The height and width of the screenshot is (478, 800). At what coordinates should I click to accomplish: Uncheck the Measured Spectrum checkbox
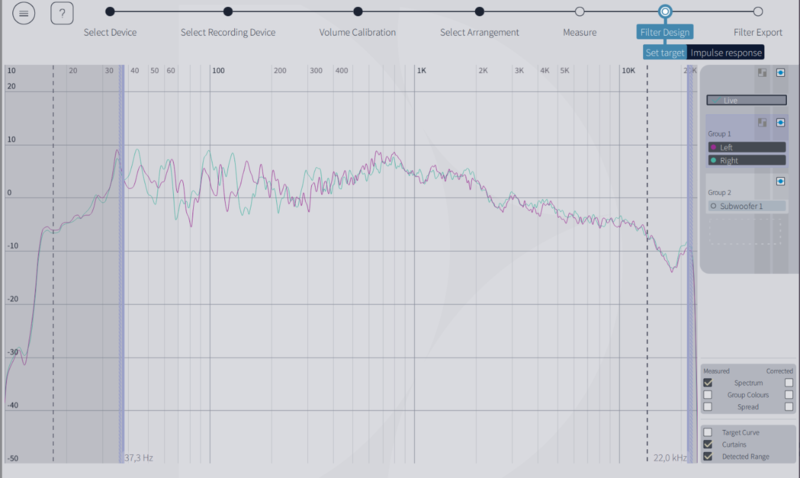[x=708, y=382]
